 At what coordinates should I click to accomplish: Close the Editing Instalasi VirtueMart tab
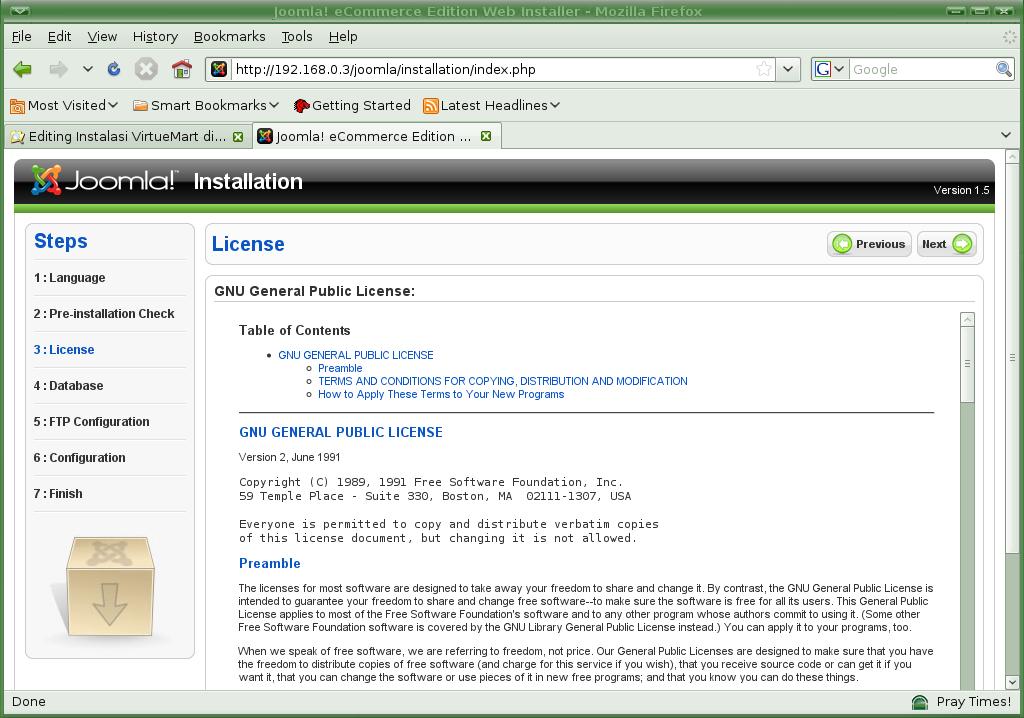click(238, 137)
